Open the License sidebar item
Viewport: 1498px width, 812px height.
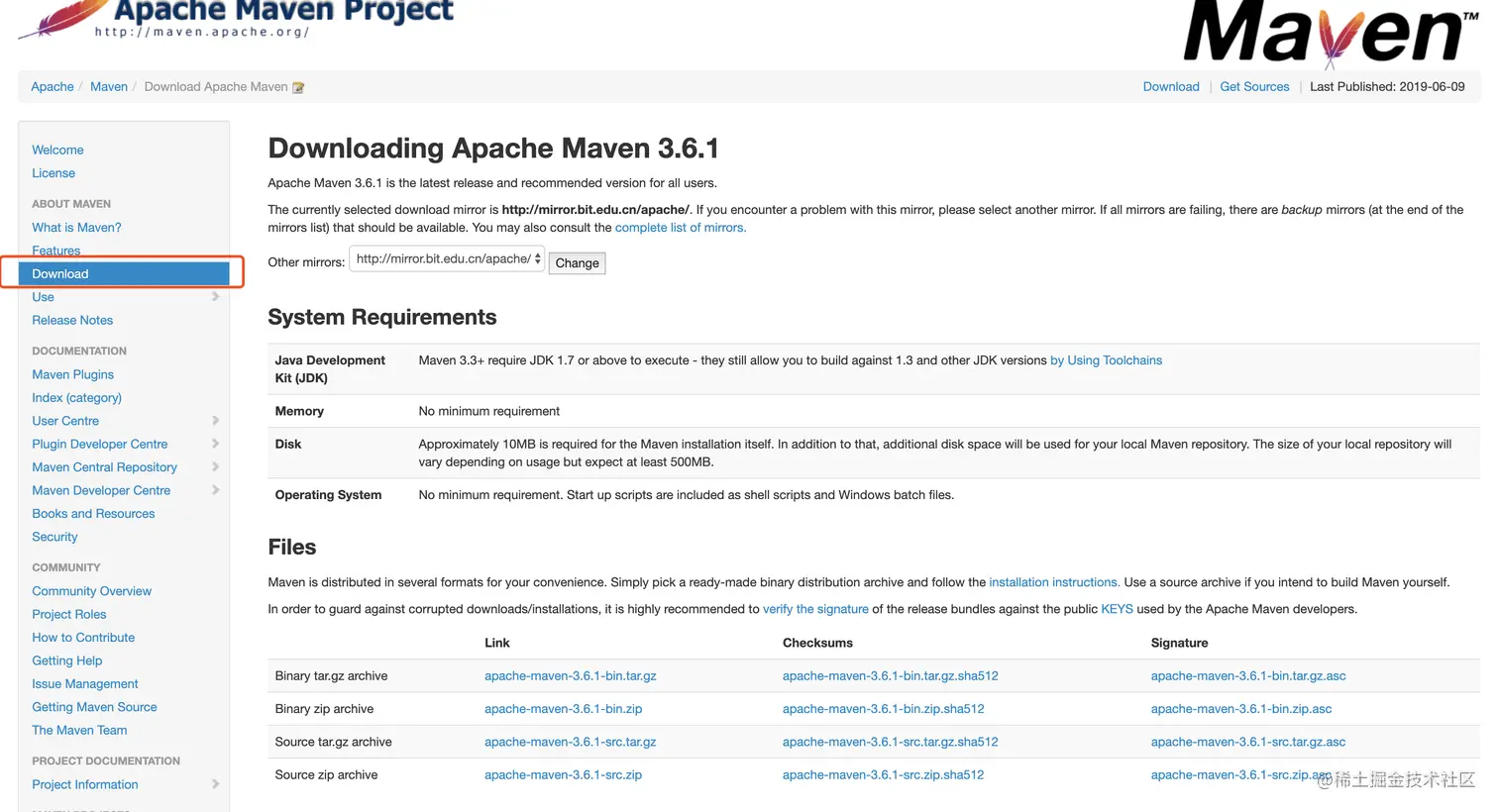(53, 173)
